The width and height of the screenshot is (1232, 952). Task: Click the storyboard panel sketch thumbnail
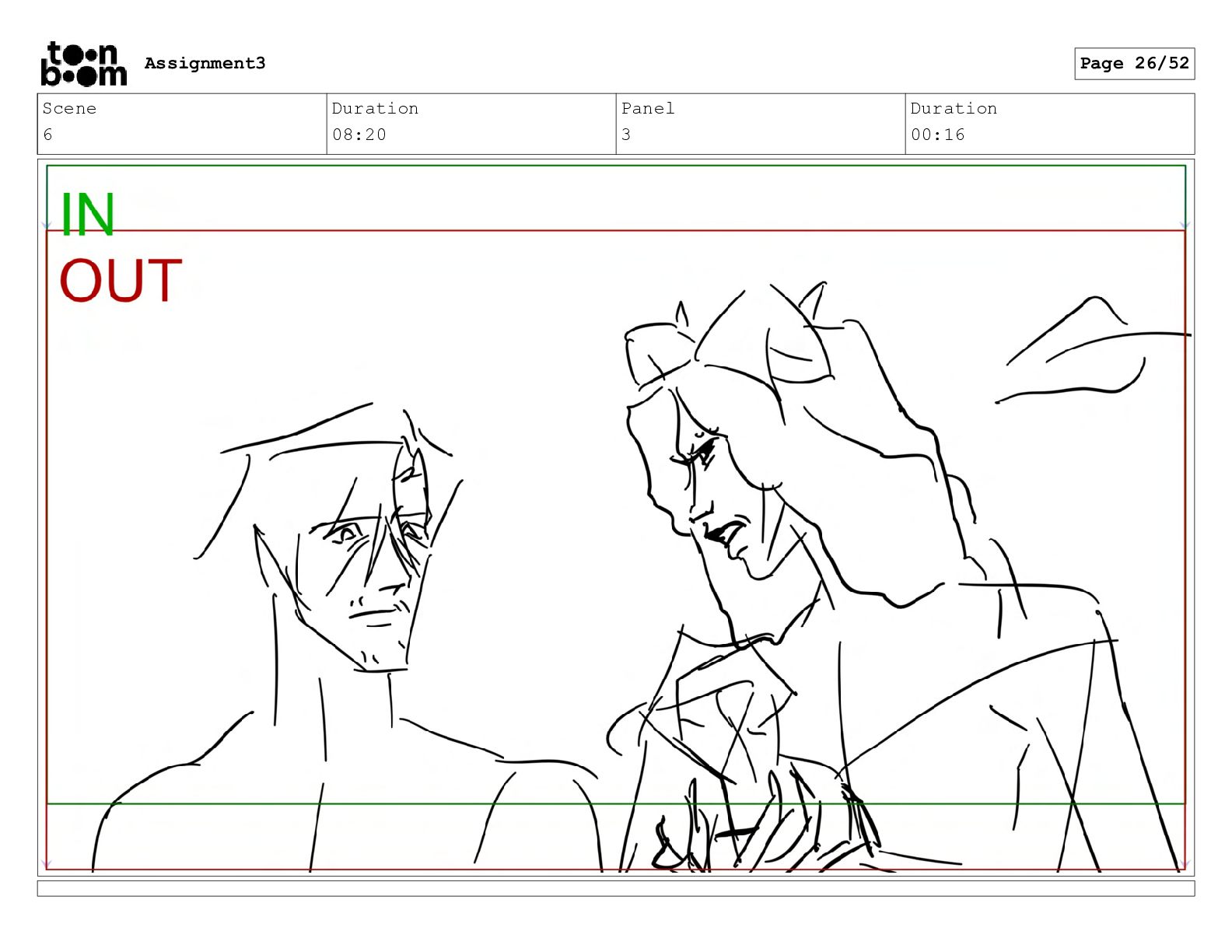tap(616, 518)
